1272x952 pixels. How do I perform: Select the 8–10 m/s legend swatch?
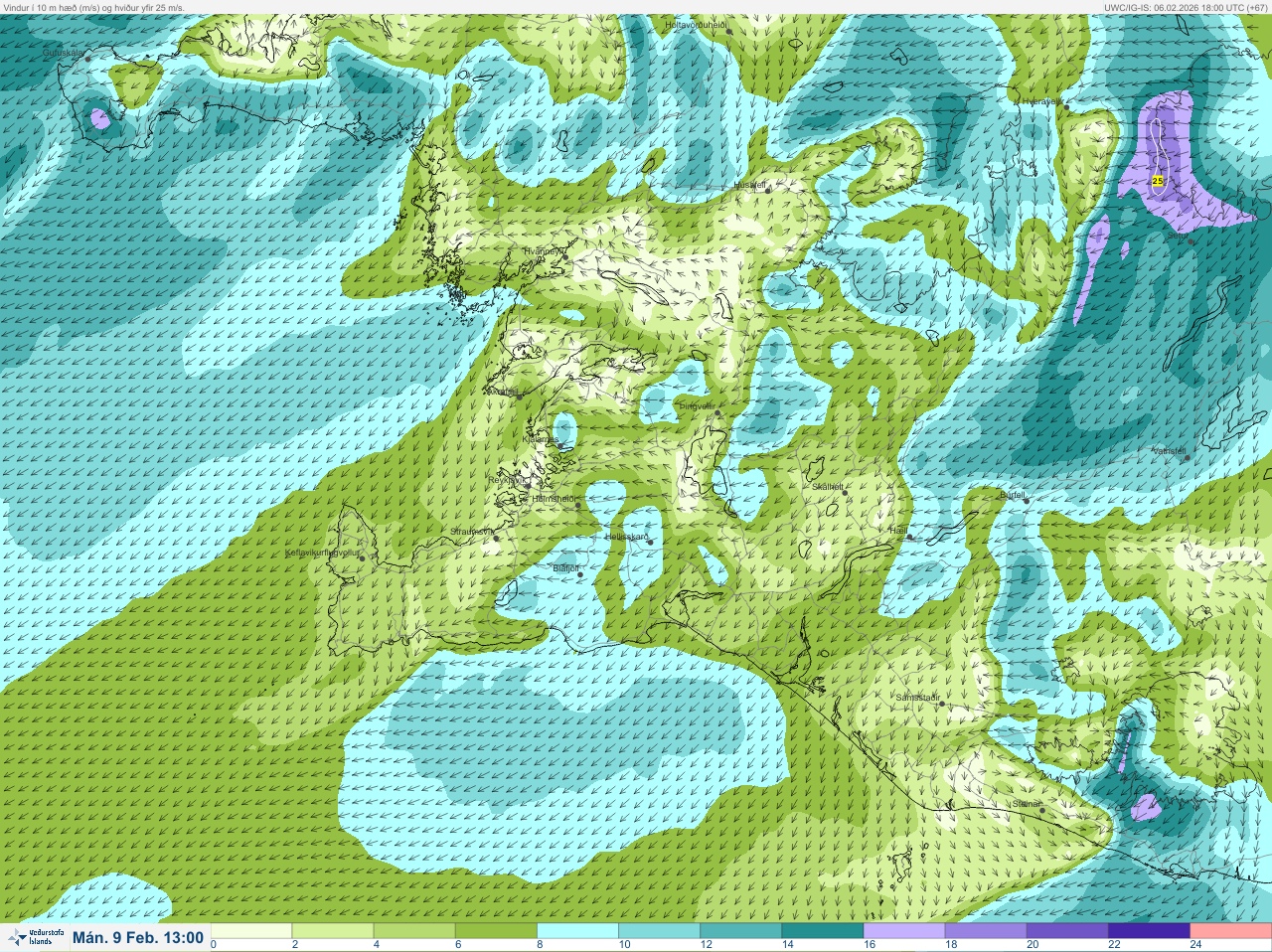(x=579, y=931)
